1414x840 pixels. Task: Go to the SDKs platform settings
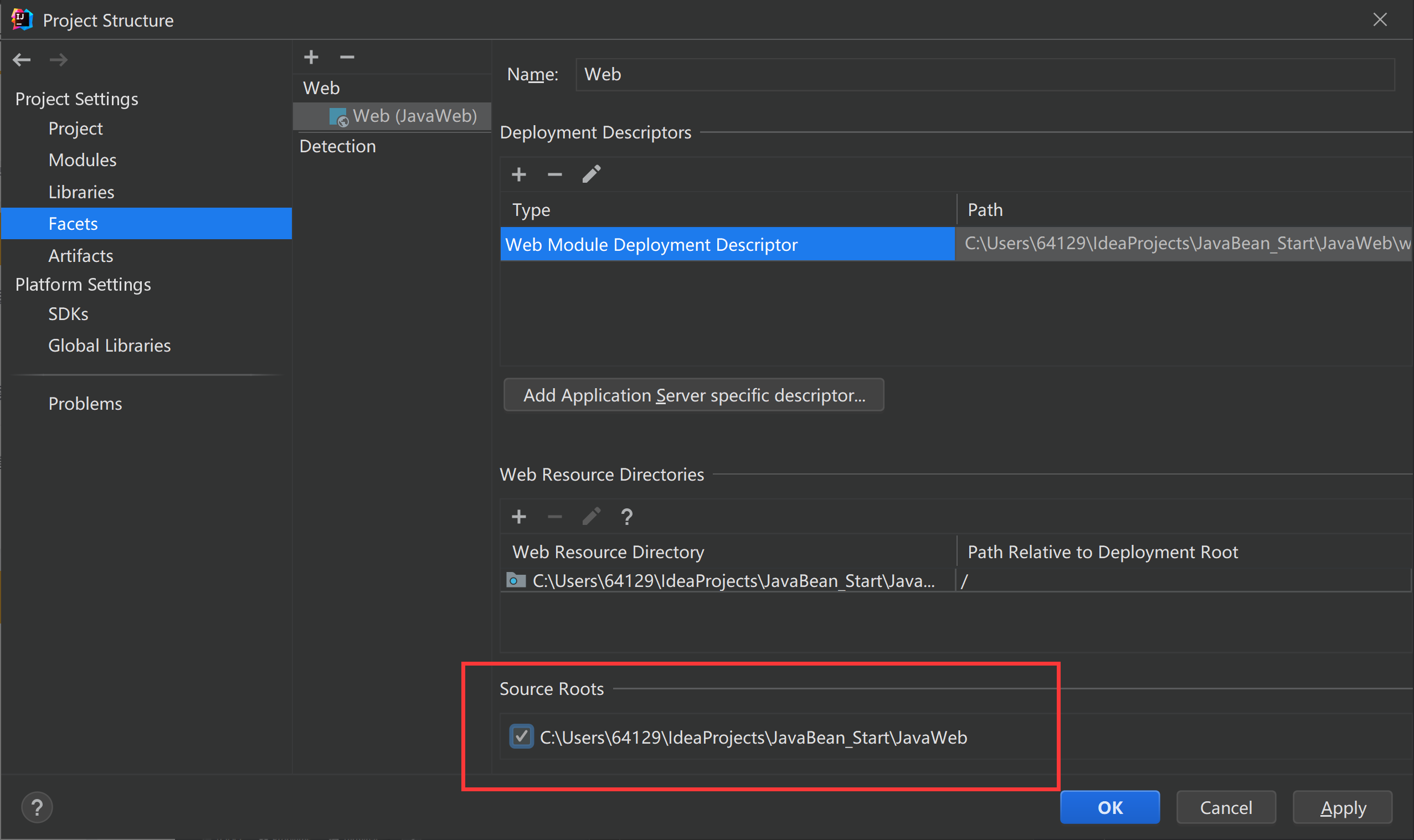click(x=69, y=313)
